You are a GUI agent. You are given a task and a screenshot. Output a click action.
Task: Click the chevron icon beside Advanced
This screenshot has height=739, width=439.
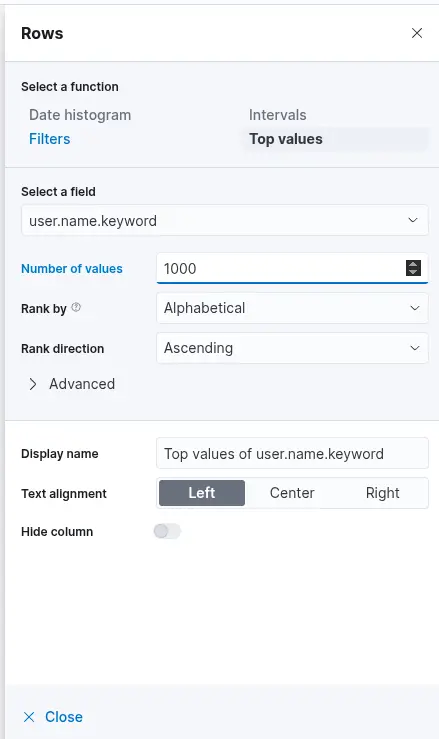click(x=33, y=384)
